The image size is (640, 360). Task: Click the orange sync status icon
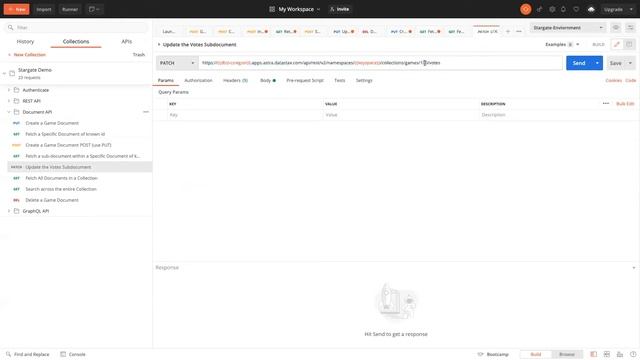click(526, 9)
